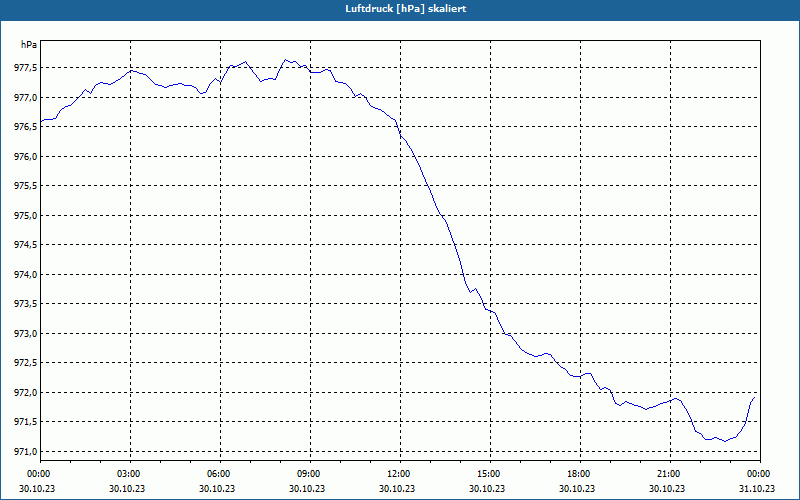
Task: Click the 973,5 y-axis label
Action: tap(26, 304)
